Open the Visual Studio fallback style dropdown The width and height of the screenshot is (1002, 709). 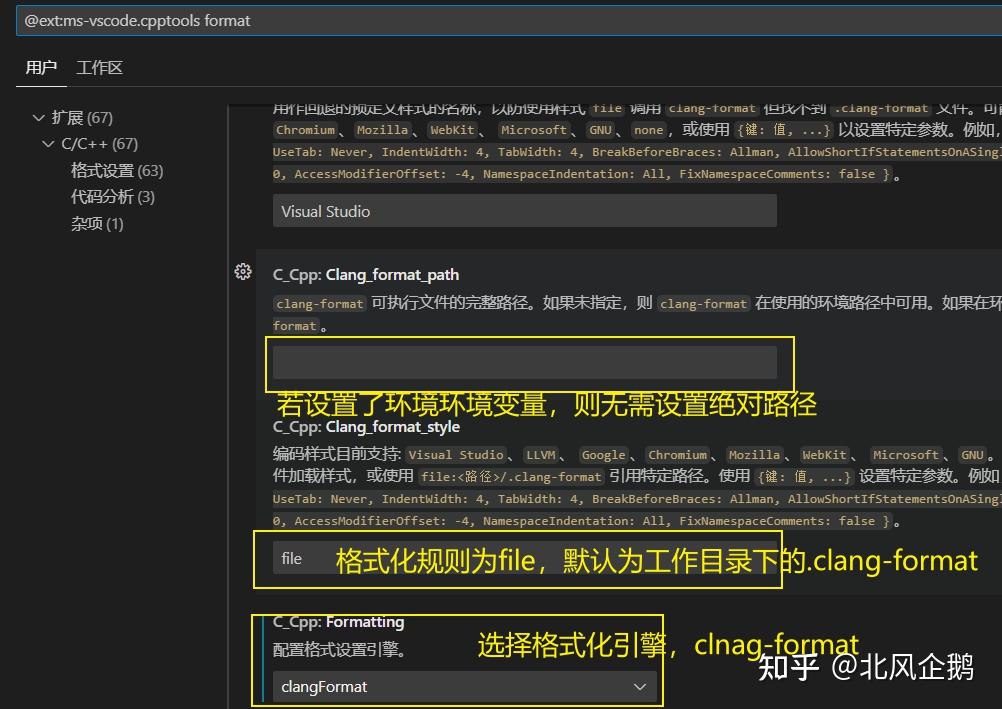pyautogui.click(x=525, y=210)
